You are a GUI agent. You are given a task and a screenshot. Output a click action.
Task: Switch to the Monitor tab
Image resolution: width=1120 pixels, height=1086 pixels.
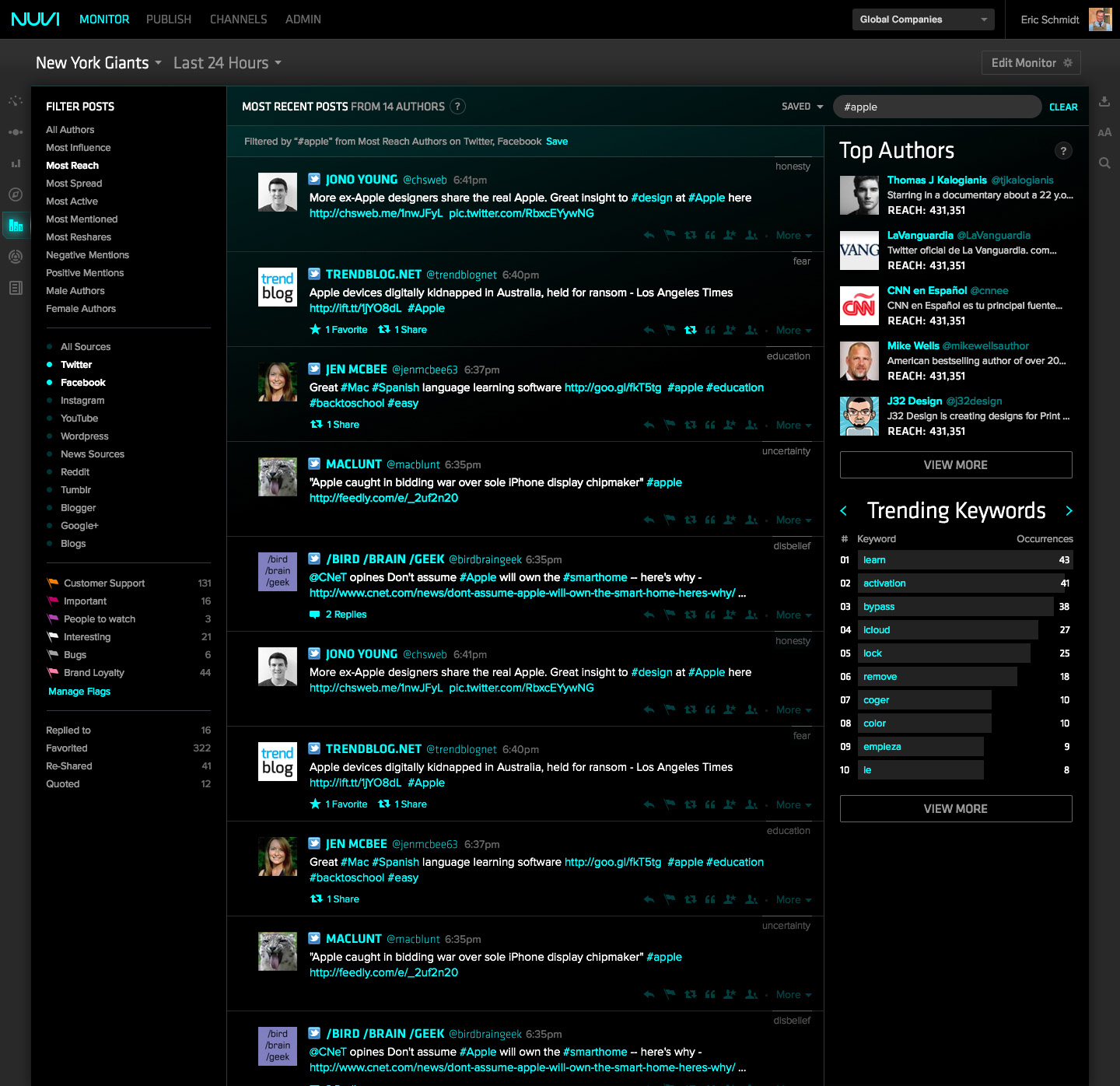click(104, 19)
